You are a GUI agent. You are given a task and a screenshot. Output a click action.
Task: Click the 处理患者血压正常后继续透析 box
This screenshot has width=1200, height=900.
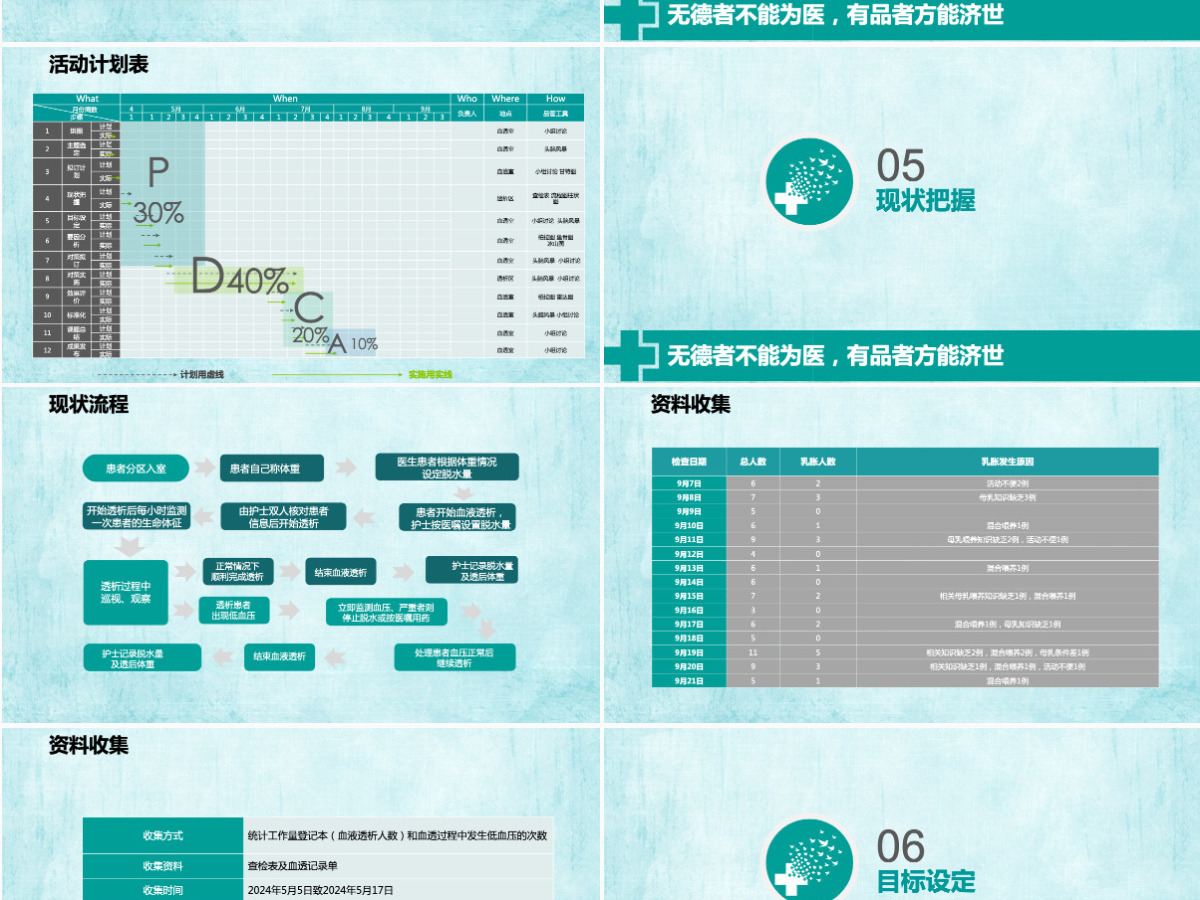454,657
